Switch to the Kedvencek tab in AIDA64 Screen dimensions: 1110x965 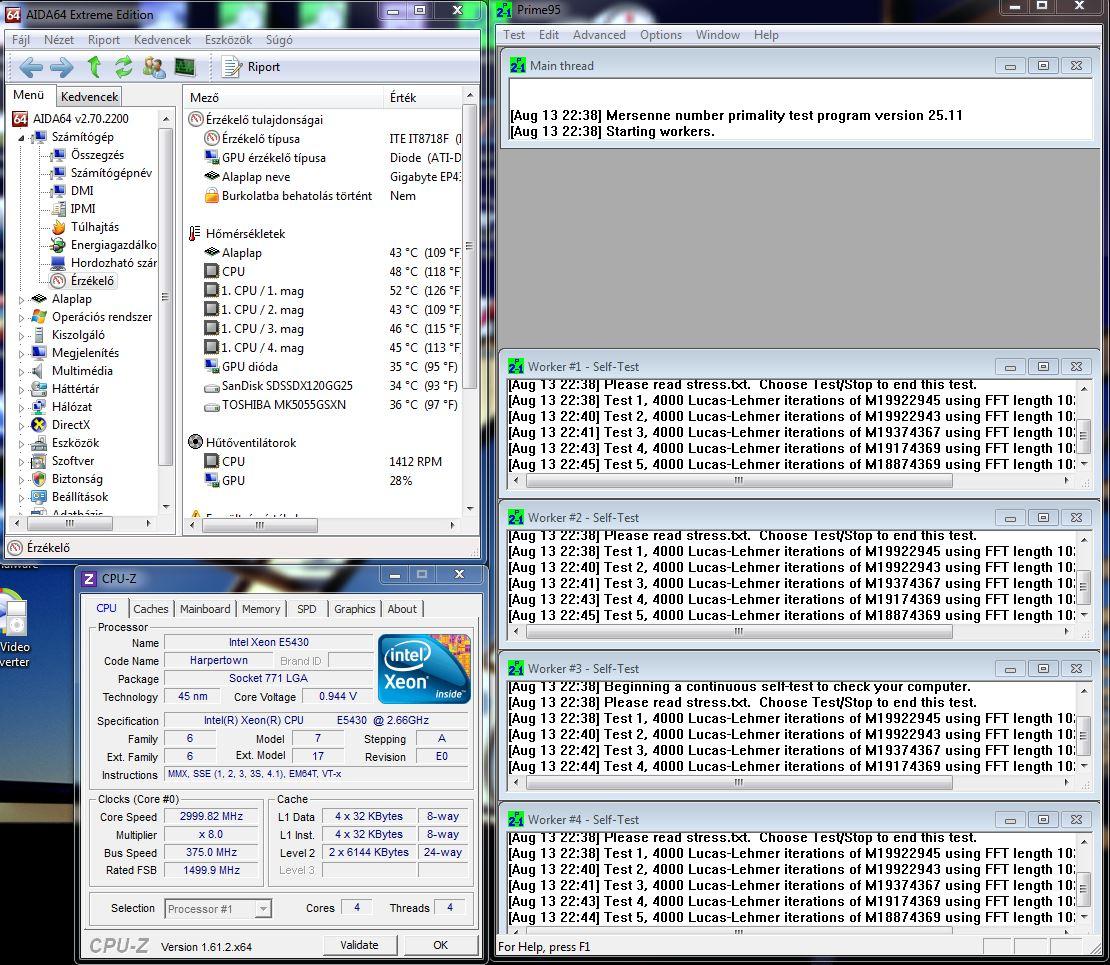point(89,96)
